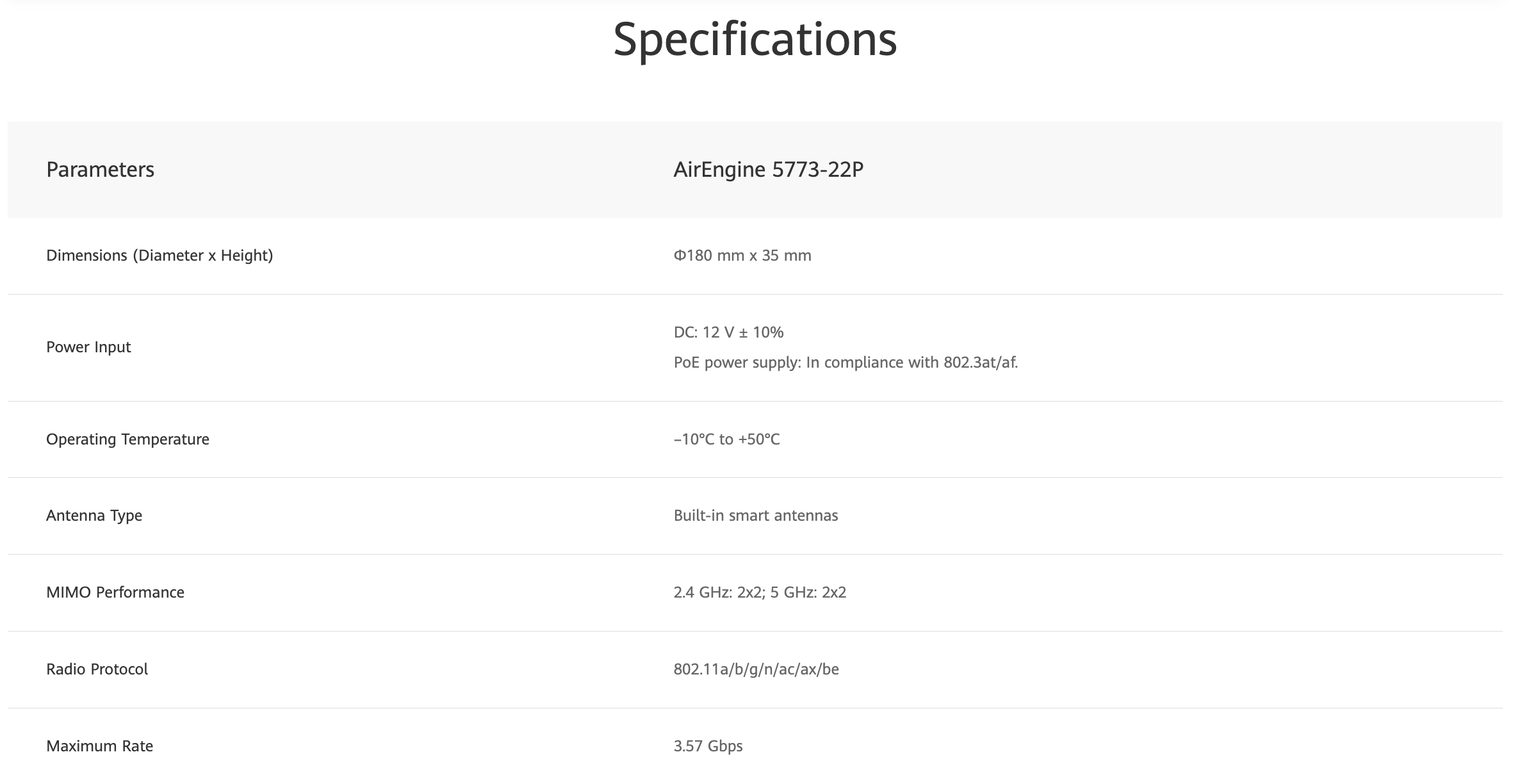1513x784 pixels.
Task: Click the Parameters column header
Action: [x=100, y=170]
